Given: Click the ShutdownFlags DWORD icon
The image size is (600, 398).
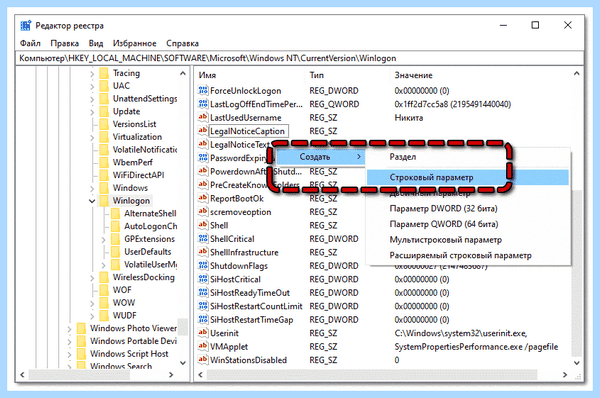Looking at the screenshot, I should click(203, 266).
